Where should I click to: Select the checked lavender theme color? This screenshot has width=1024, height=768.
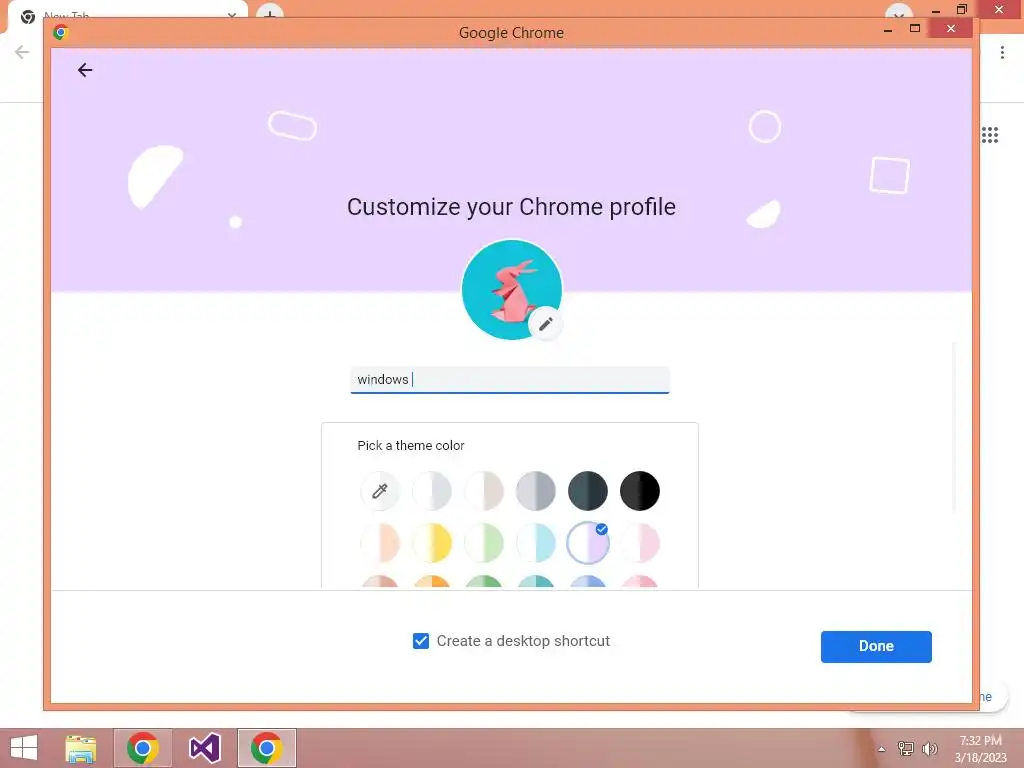(x=588, y=543)
